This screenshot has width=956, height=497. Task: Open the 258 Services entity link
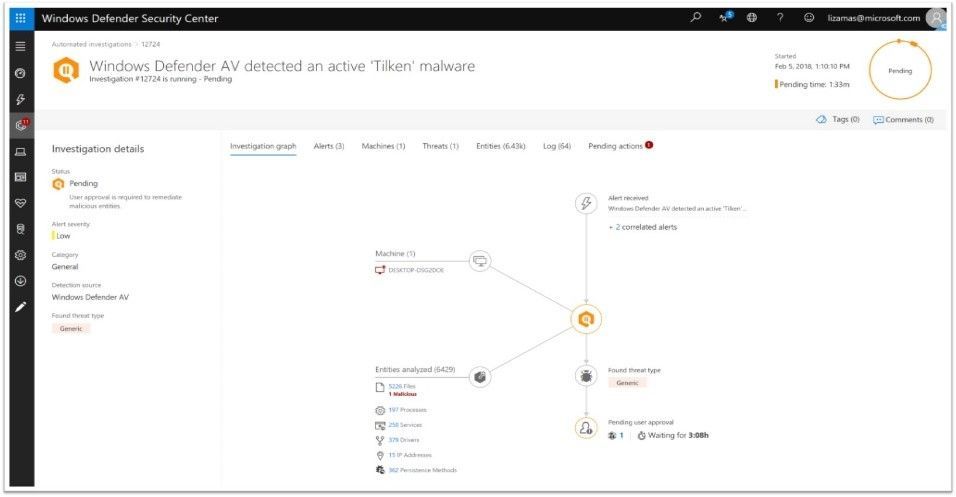pyautogui.click(x=405, y=425)
